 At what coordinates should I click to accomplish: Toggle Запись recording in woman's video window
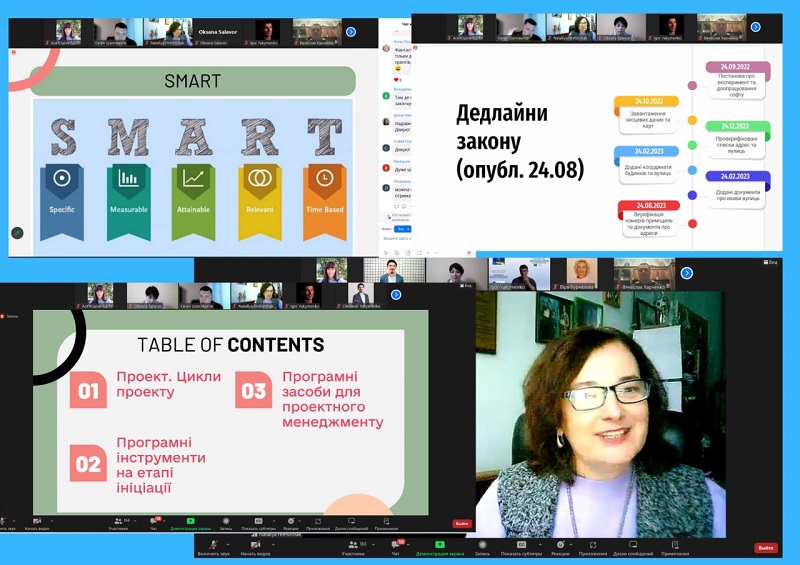point(482,547)
